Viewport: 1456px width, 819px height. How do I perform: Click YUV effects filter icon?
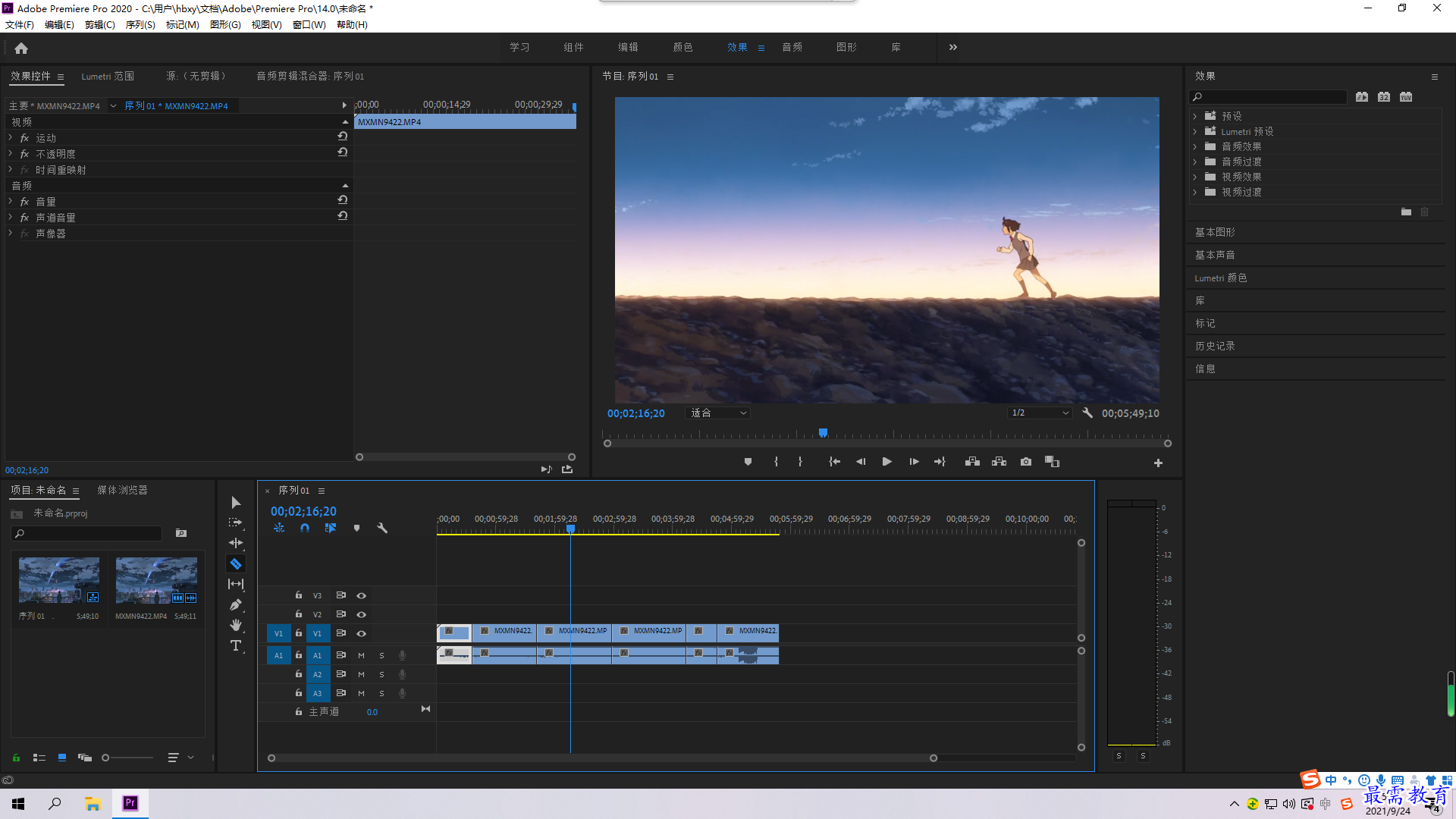[x=1406, y=97]
